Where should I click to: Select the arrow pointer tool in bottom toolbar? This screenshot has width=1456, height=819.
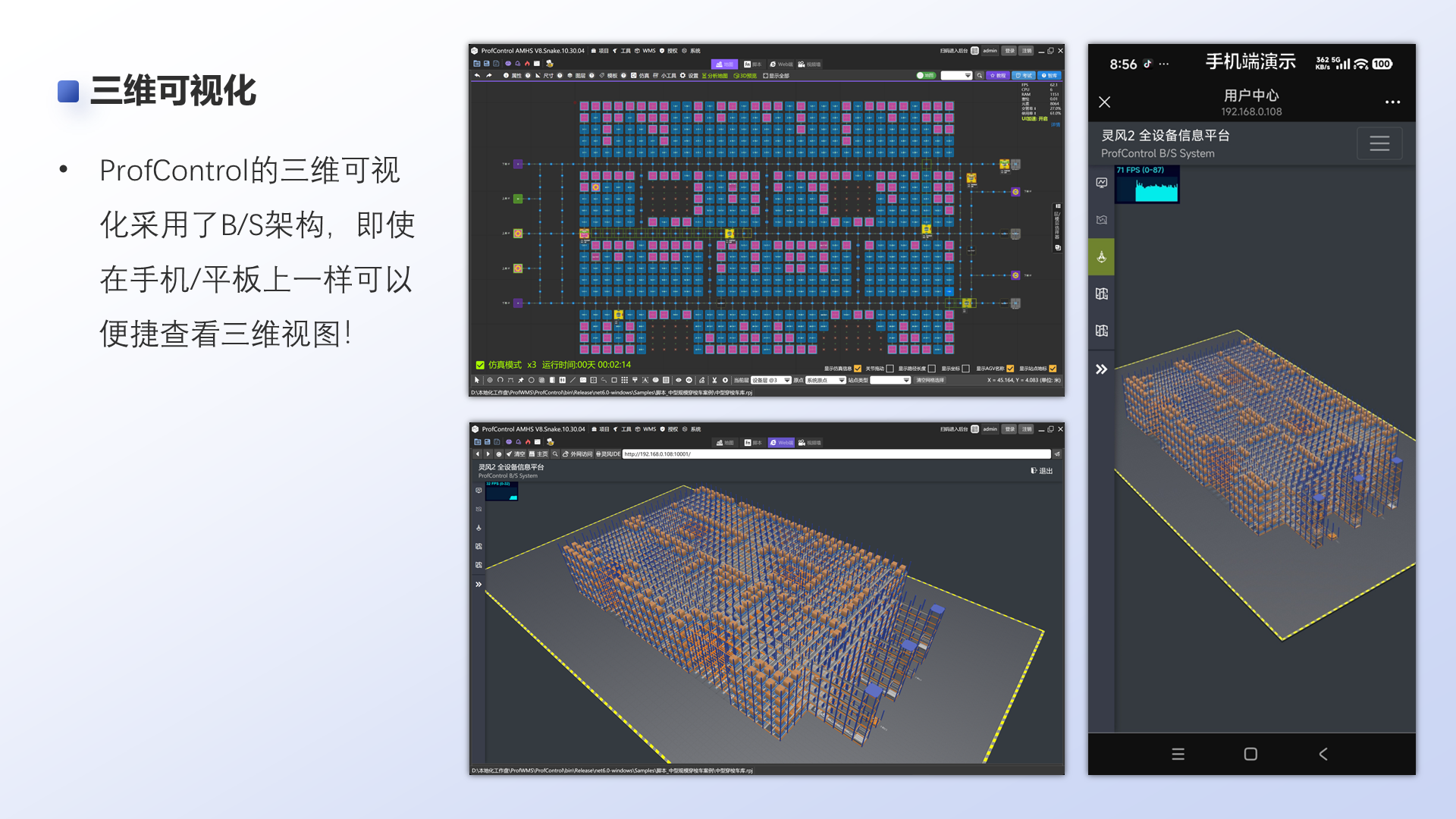click(477, 381)
